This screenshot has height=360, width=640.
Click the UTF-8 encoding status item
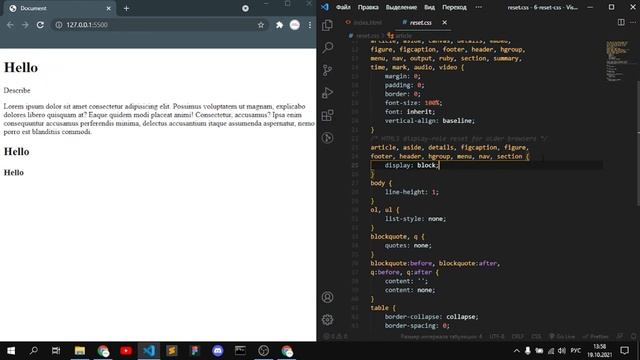point(497,337)
